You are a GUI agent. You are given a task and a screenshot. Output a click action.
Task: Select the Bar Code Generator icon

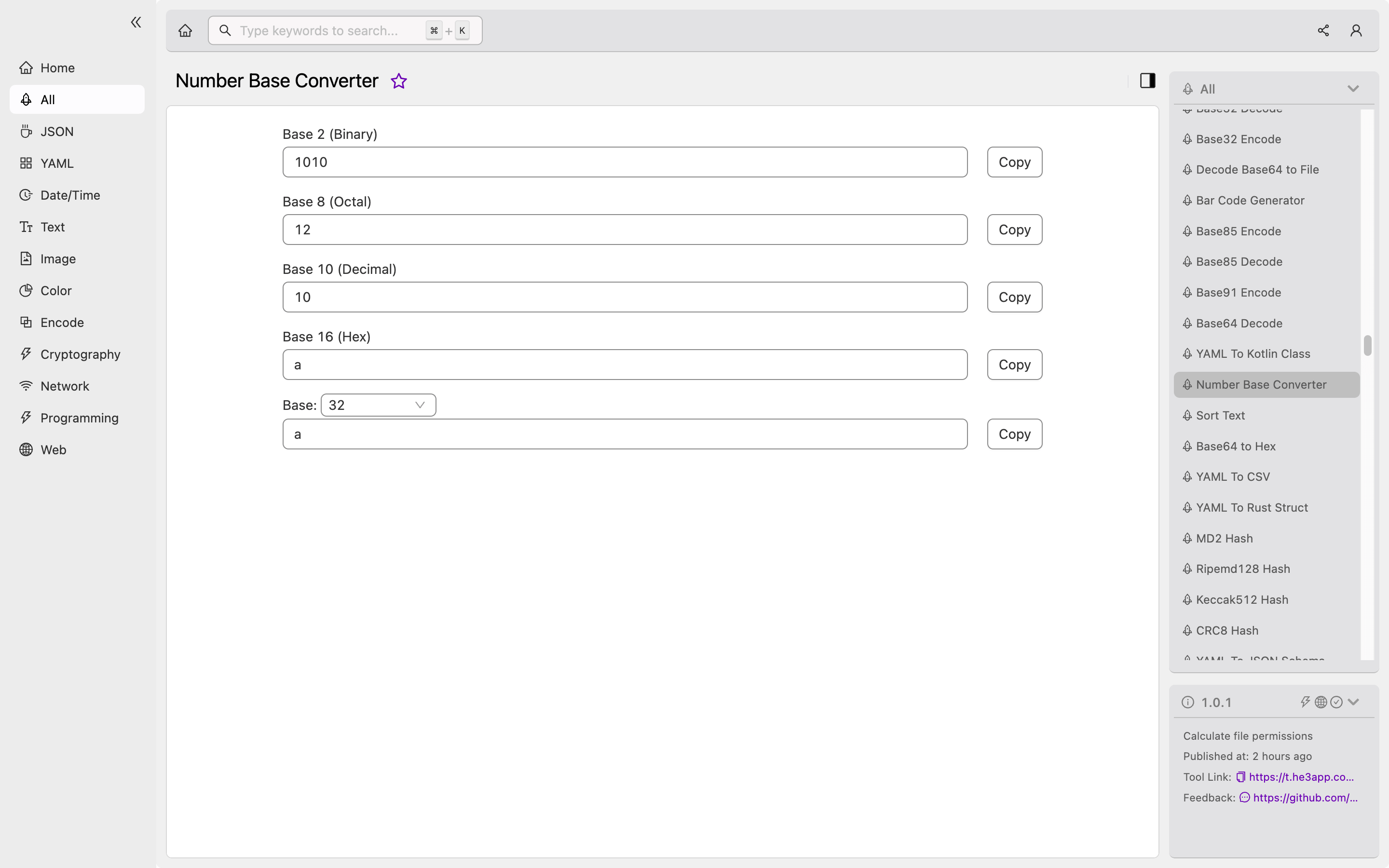tap(1188, 200)
